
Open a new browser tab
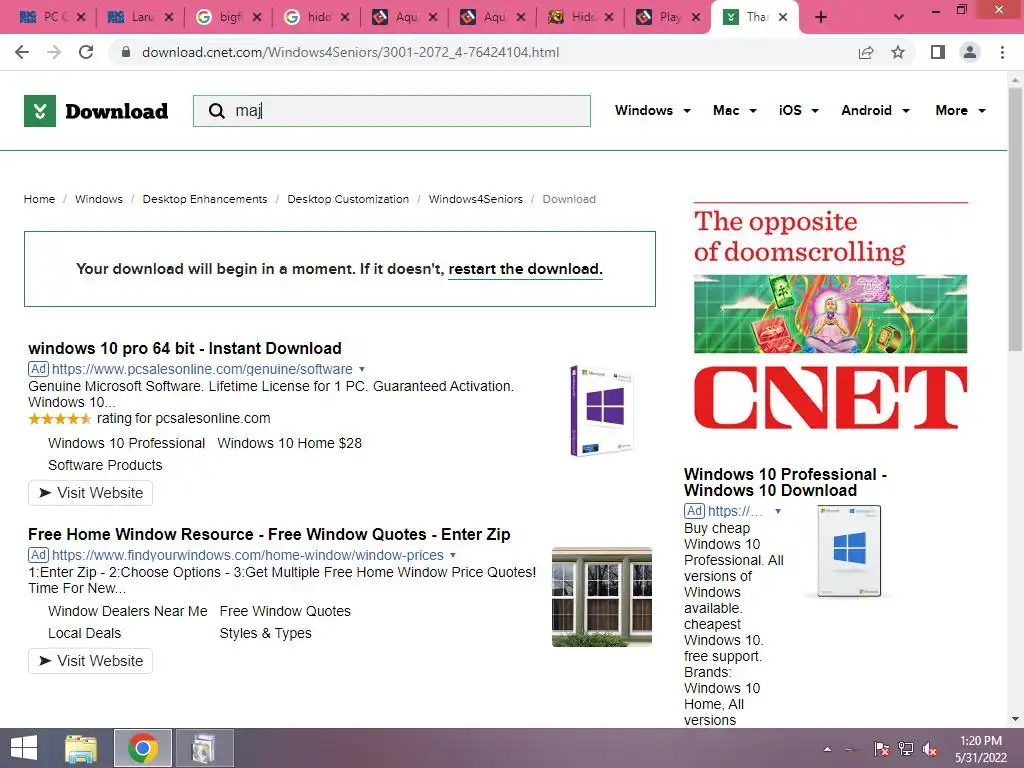coord(821,17)
